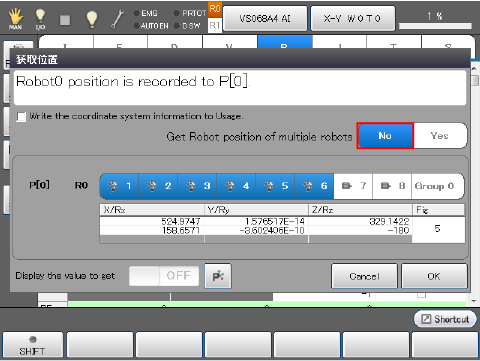Open the Shortcut button
This screenshot has height=361, width=480.
click(445, 319)
